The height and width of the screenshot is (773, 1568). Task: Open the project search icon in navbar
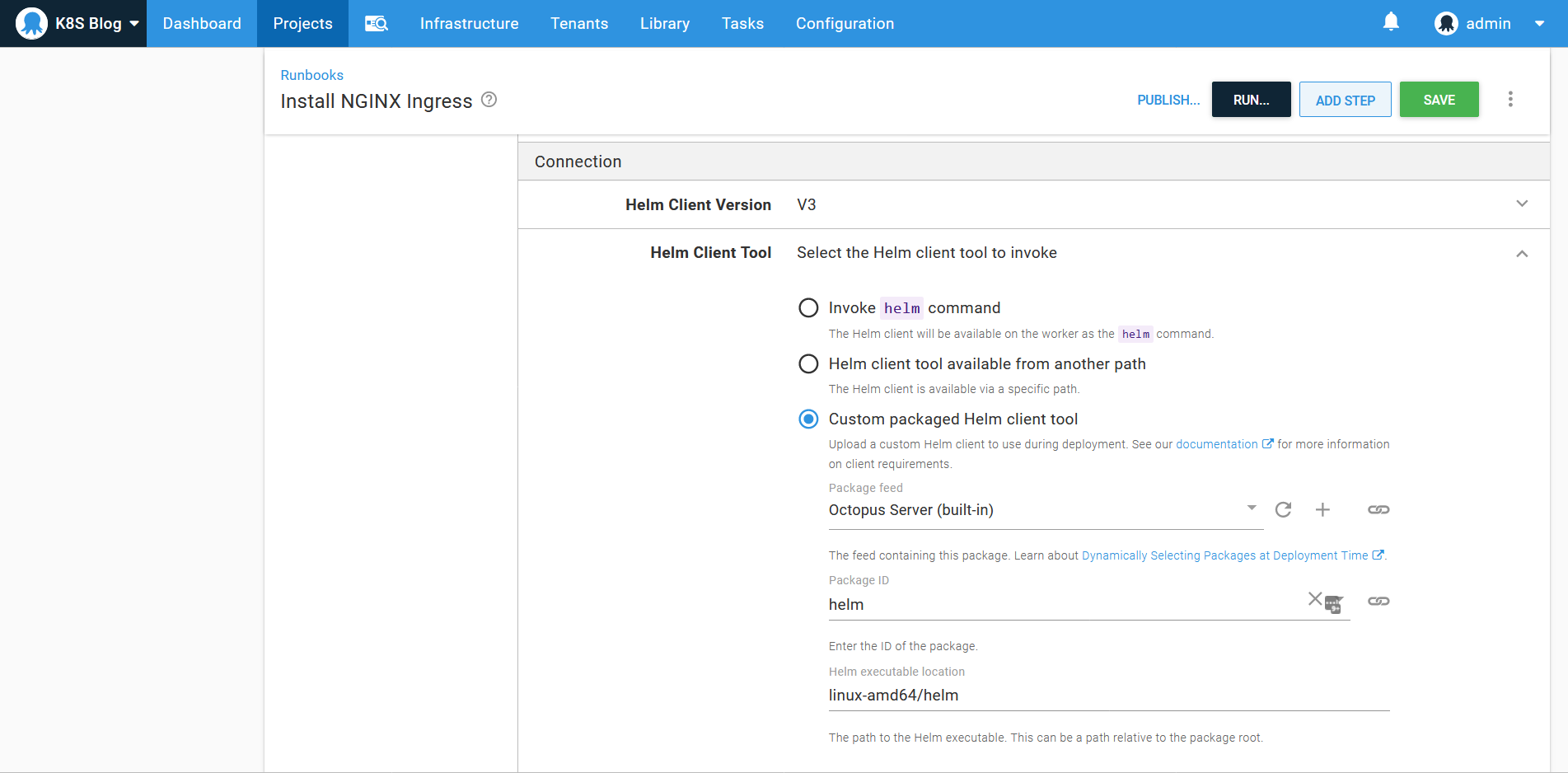[377, 24]
